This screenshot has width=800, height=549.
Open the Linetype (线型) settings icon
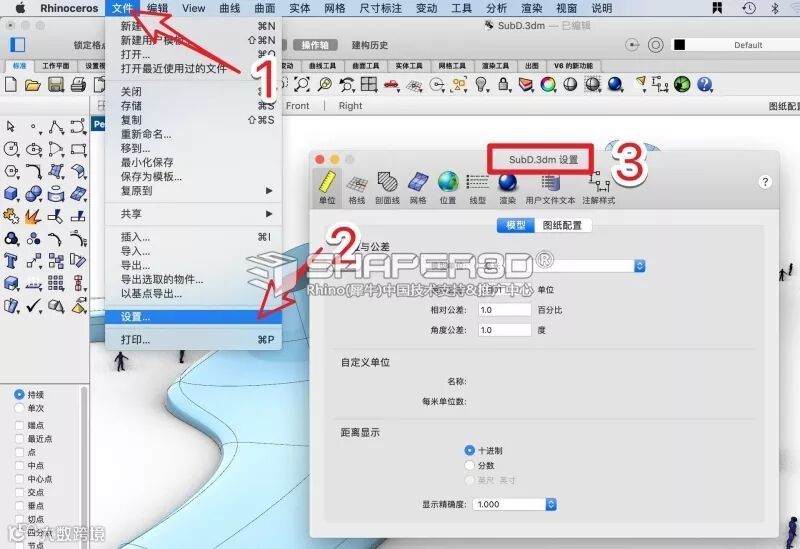478,188
